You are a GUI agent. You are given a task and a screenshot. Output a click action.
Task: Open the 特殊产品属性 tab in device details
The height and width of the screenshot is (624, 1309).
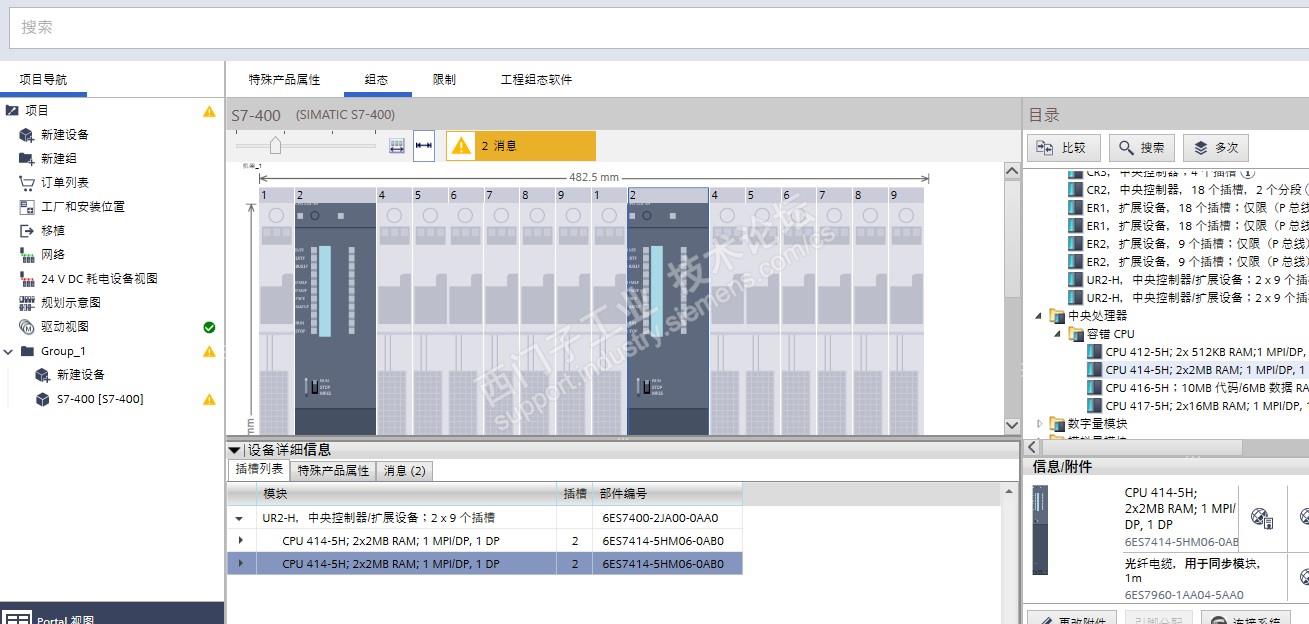point(333,470)
